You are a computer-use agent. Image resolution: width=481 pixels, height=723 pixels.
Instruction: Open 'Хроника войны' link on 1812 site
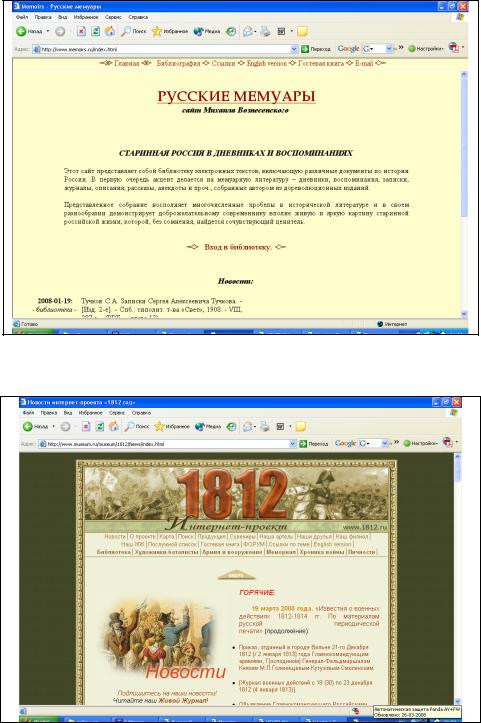[322, 552]
